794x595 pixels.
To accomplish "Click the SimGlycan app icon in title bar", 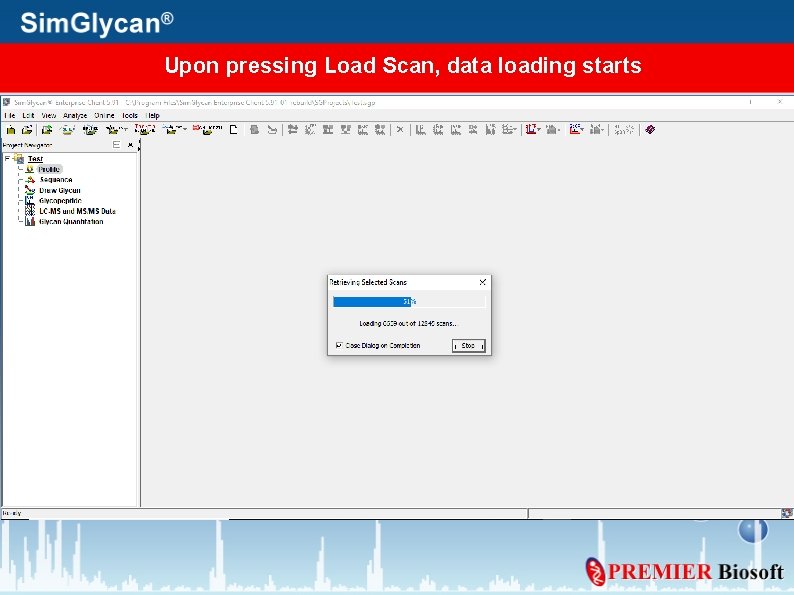I will (x=6, y=102).
